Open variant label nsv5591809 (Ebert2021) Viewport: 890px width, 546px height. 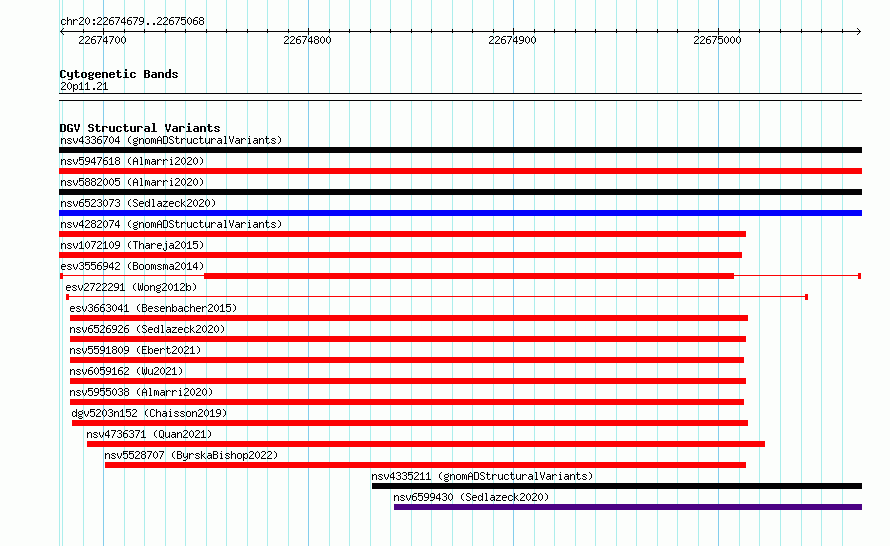[135, 350]
